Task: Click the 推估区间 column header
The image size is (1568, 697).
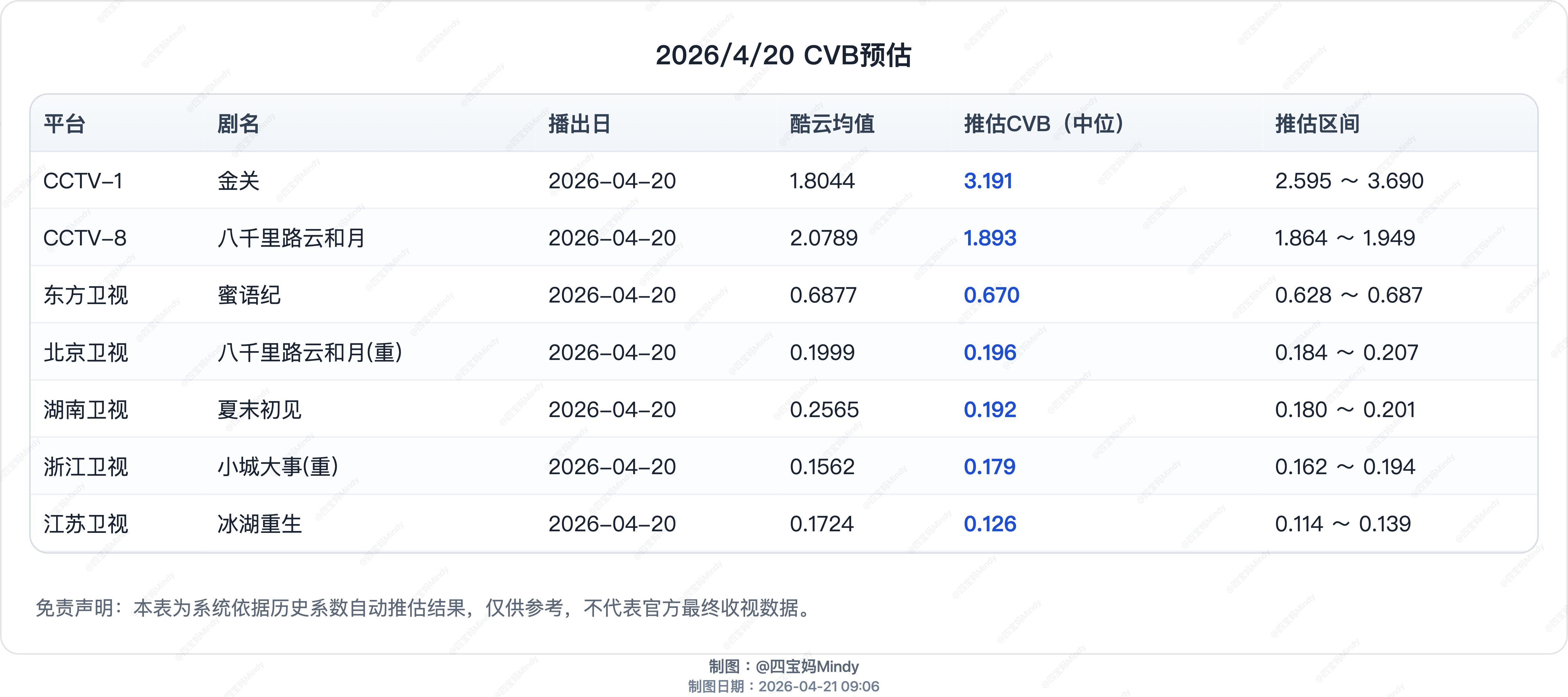Action: pyautogui.click(x=1316, y=124)
